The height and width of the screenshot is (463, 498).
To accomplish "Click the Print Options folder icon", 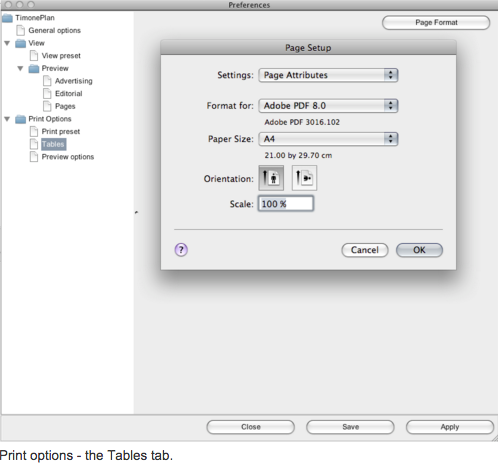I will [20, 119].
